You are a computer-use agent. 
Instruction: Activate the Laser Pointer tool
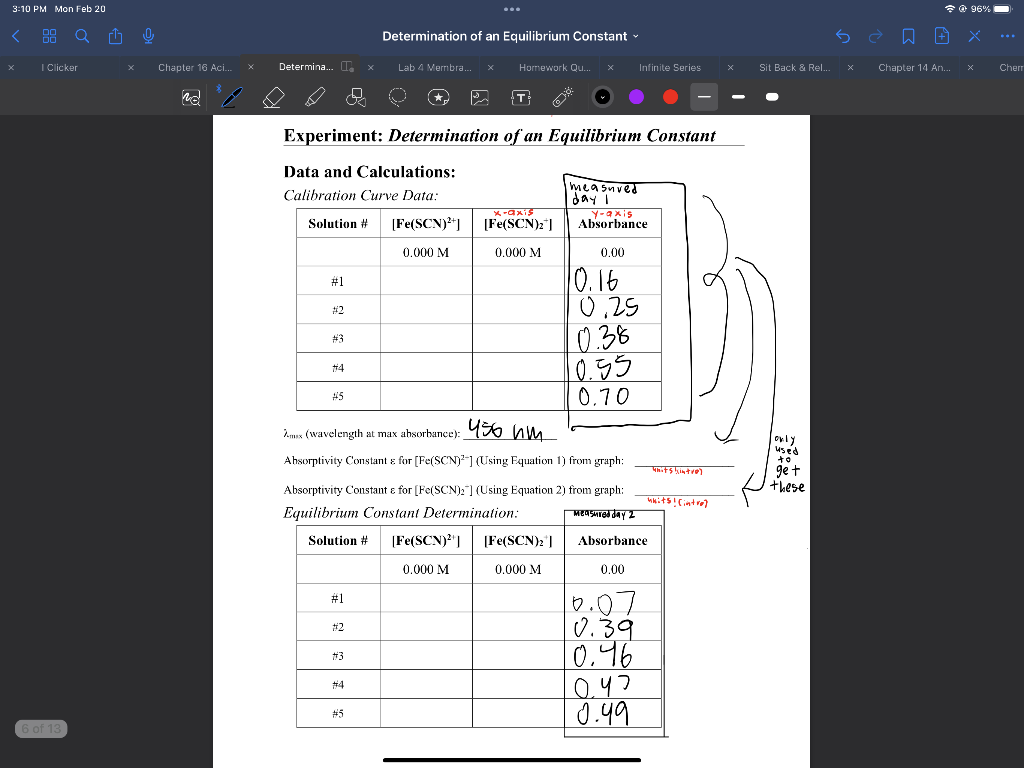[x=561, y=97]
